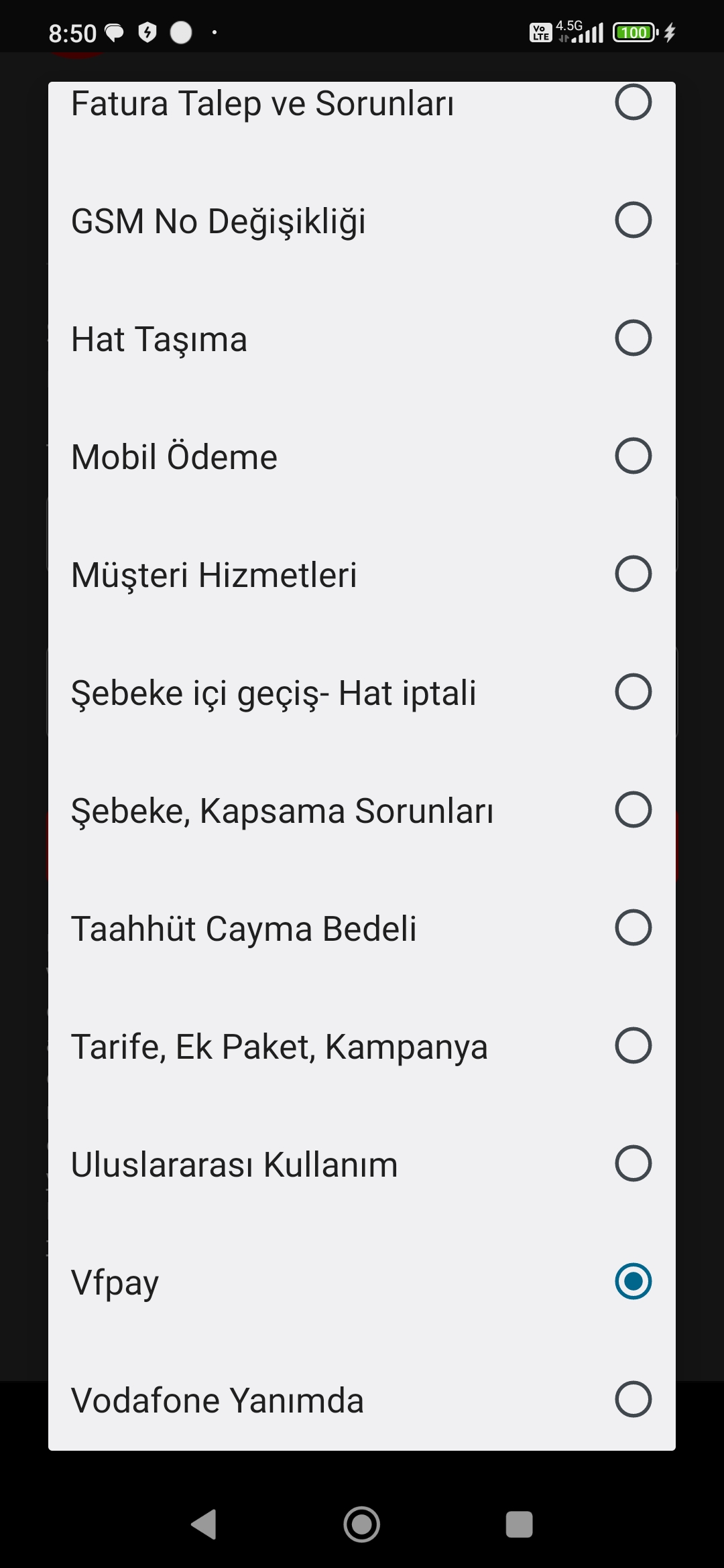Tap the shield notification icon
The height and width of the screenshot is (1568, 724).
click(x=147, y=32)
